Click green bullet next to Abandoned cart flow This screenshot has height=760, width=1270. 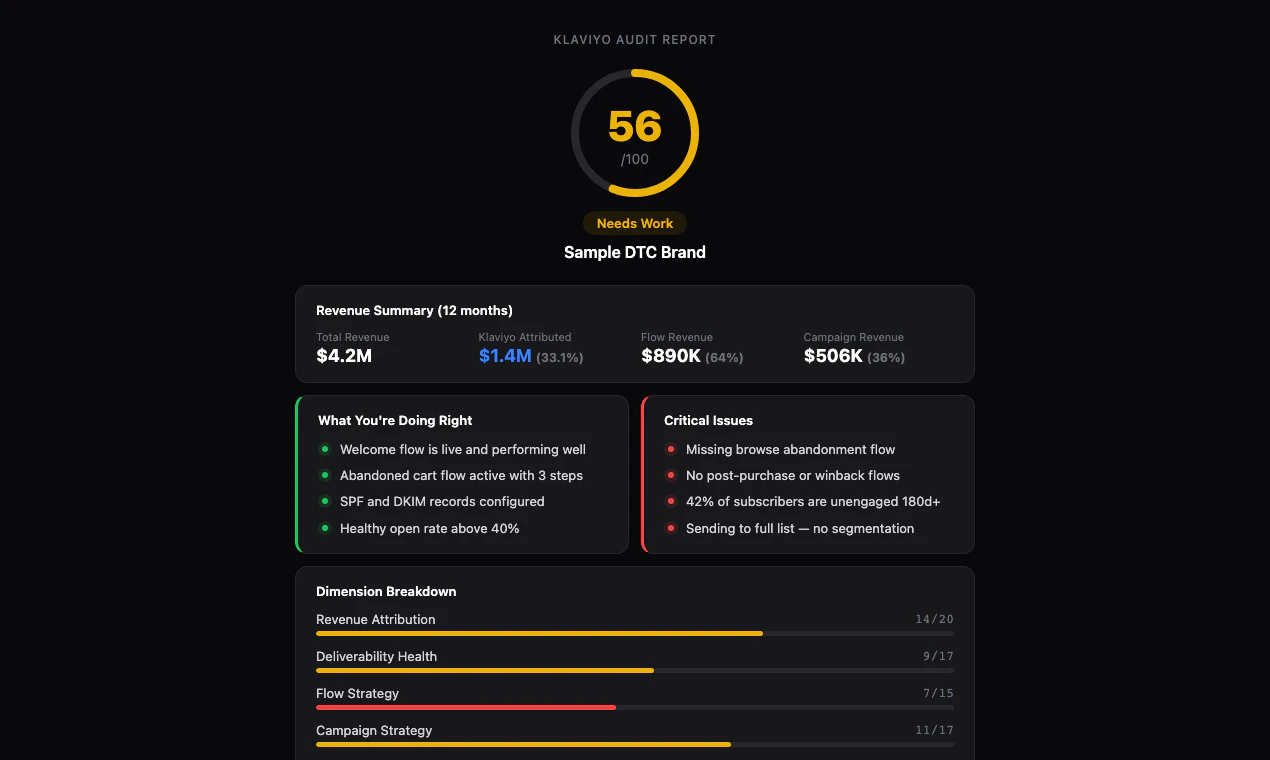click(x=324, y=476)
